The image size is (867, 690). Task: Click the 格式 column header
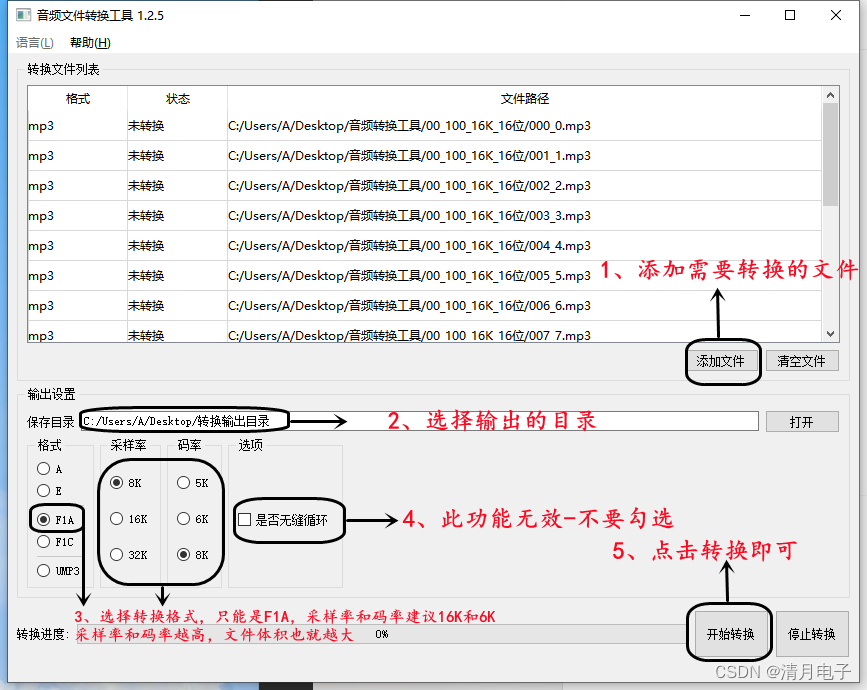pyautogui.click(x=77, y=99)
